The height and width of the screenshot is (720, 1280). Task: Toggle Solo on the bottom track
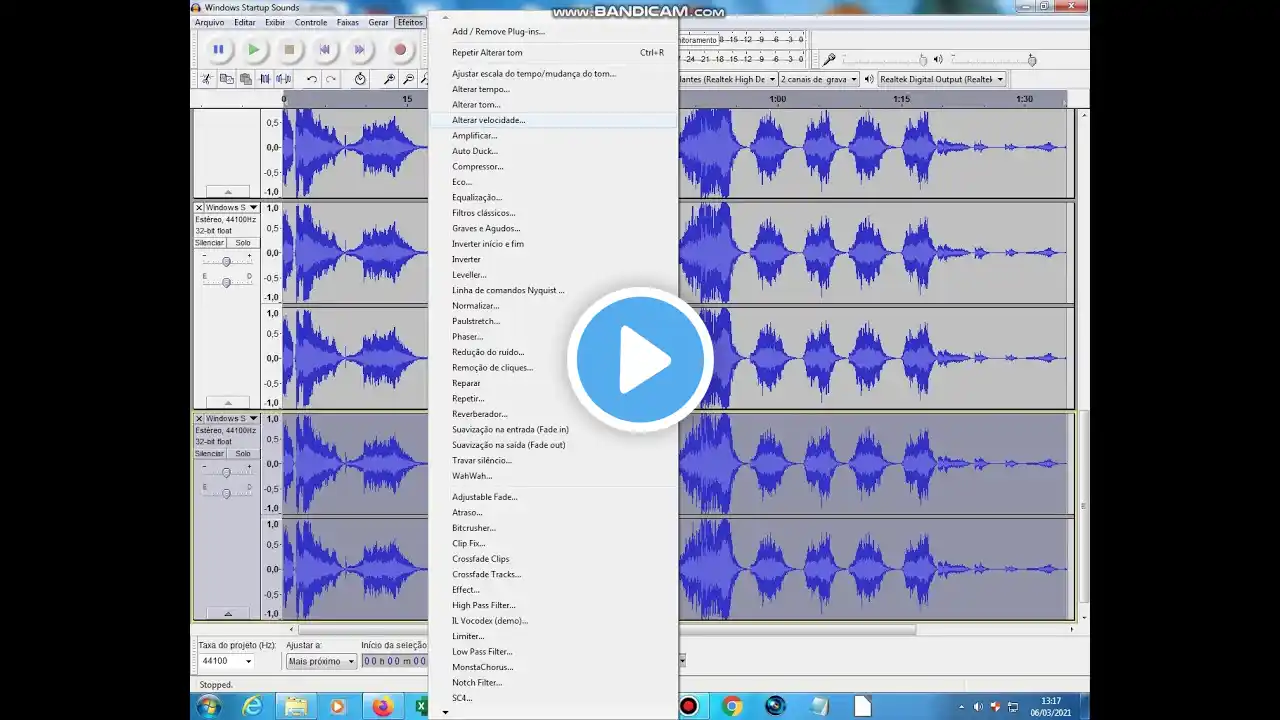[x=243, y=454]
